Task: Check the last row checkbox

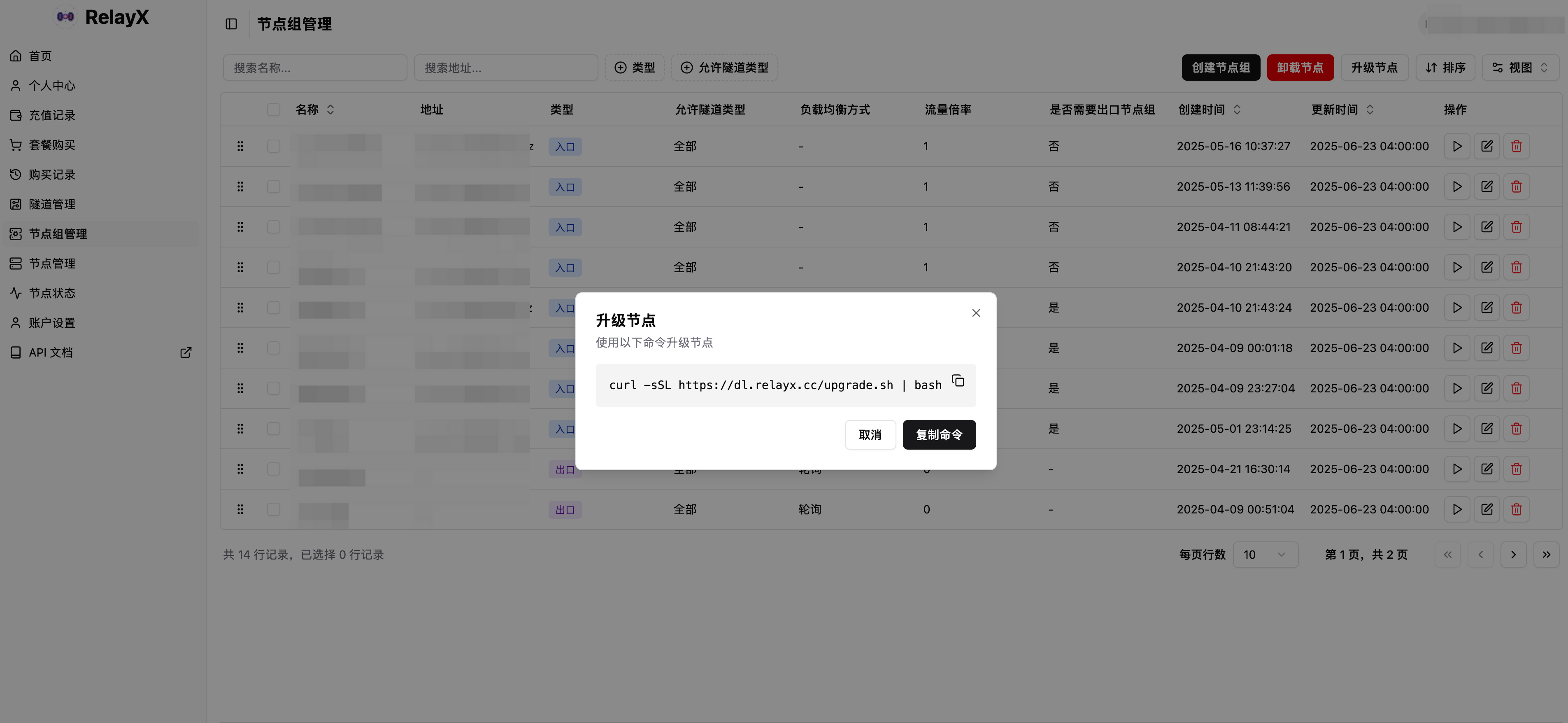Action: pos(273,509)
